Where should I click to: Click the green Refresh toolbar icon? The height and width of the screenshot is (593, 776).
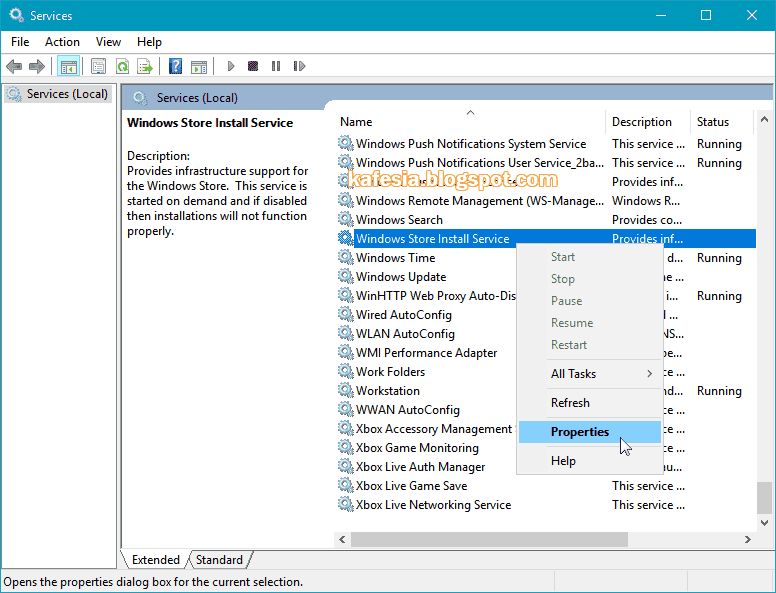[122, 66]
